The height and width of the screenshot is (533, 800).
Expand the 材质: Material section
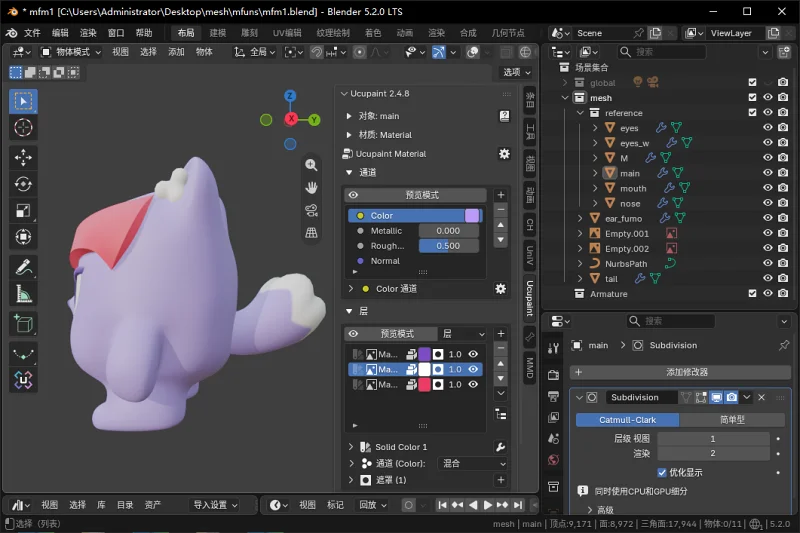pos(349,135)
